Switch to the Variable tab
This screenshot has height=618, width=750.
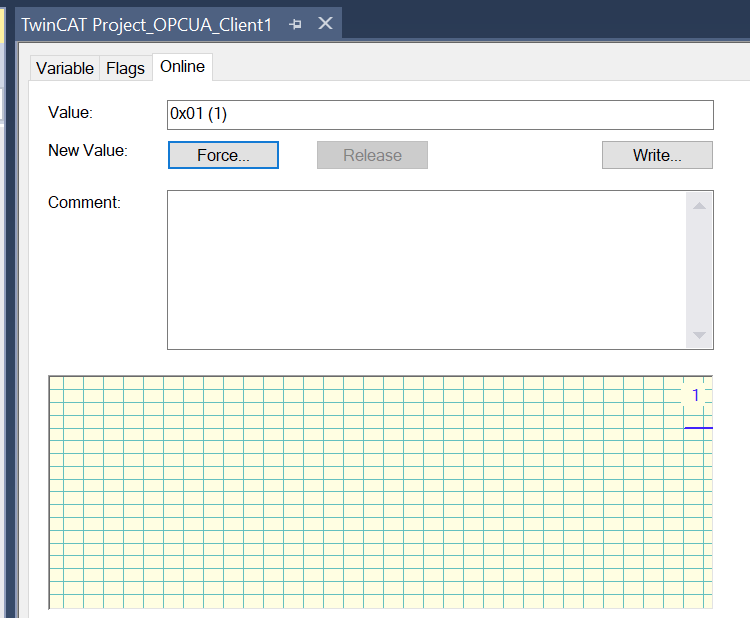(x=65, y=68)
